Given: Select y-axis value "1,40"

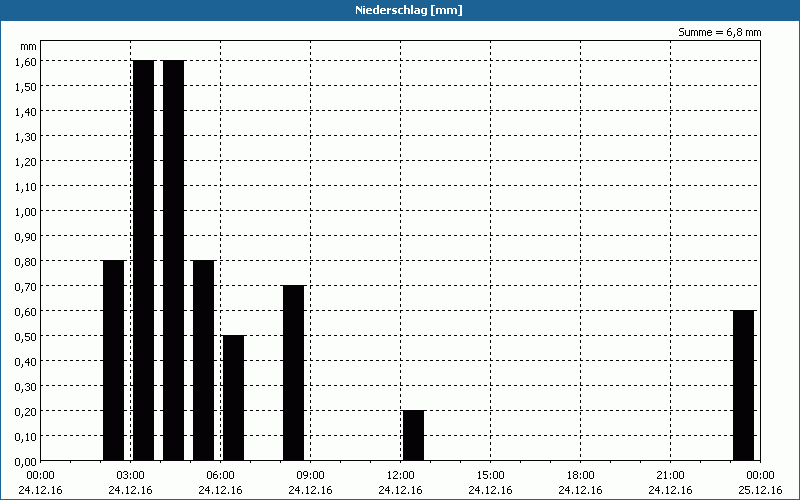Looking at the screenshot, I should tap(26, 111).
